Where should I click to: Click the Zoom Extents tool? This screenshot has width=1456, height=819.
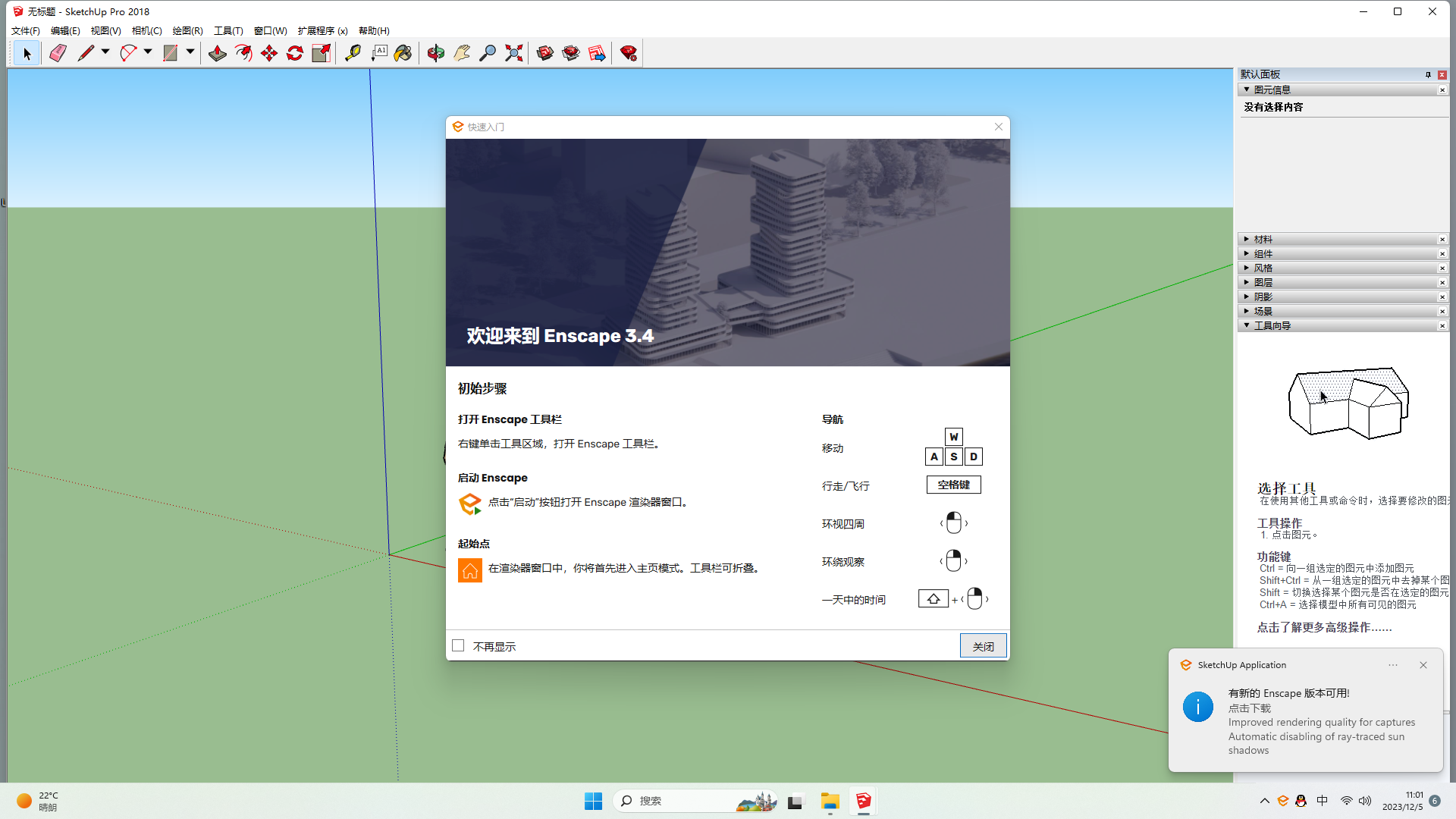(x=514, y=53)
